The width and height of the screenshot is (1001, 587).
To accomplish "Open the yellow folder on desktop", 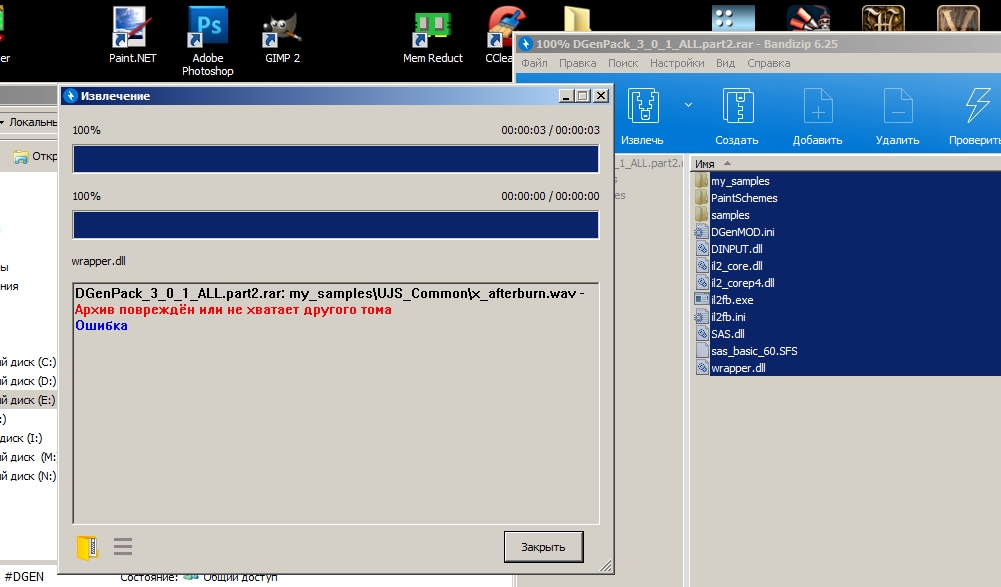I will [577, 19].
